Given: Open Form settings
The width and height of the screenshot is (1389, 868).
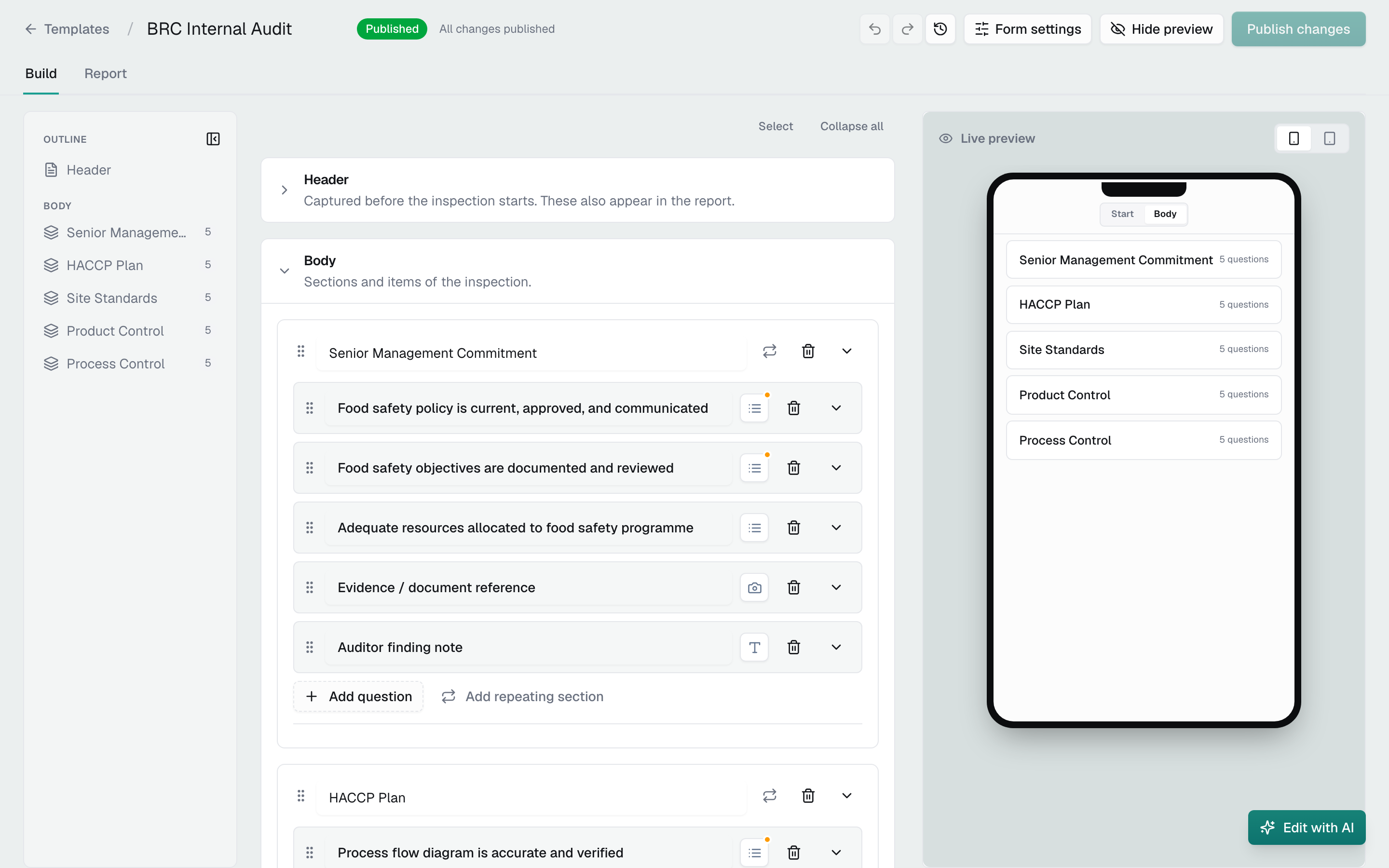Looking at the screenshot, I should pos(1027,29).
